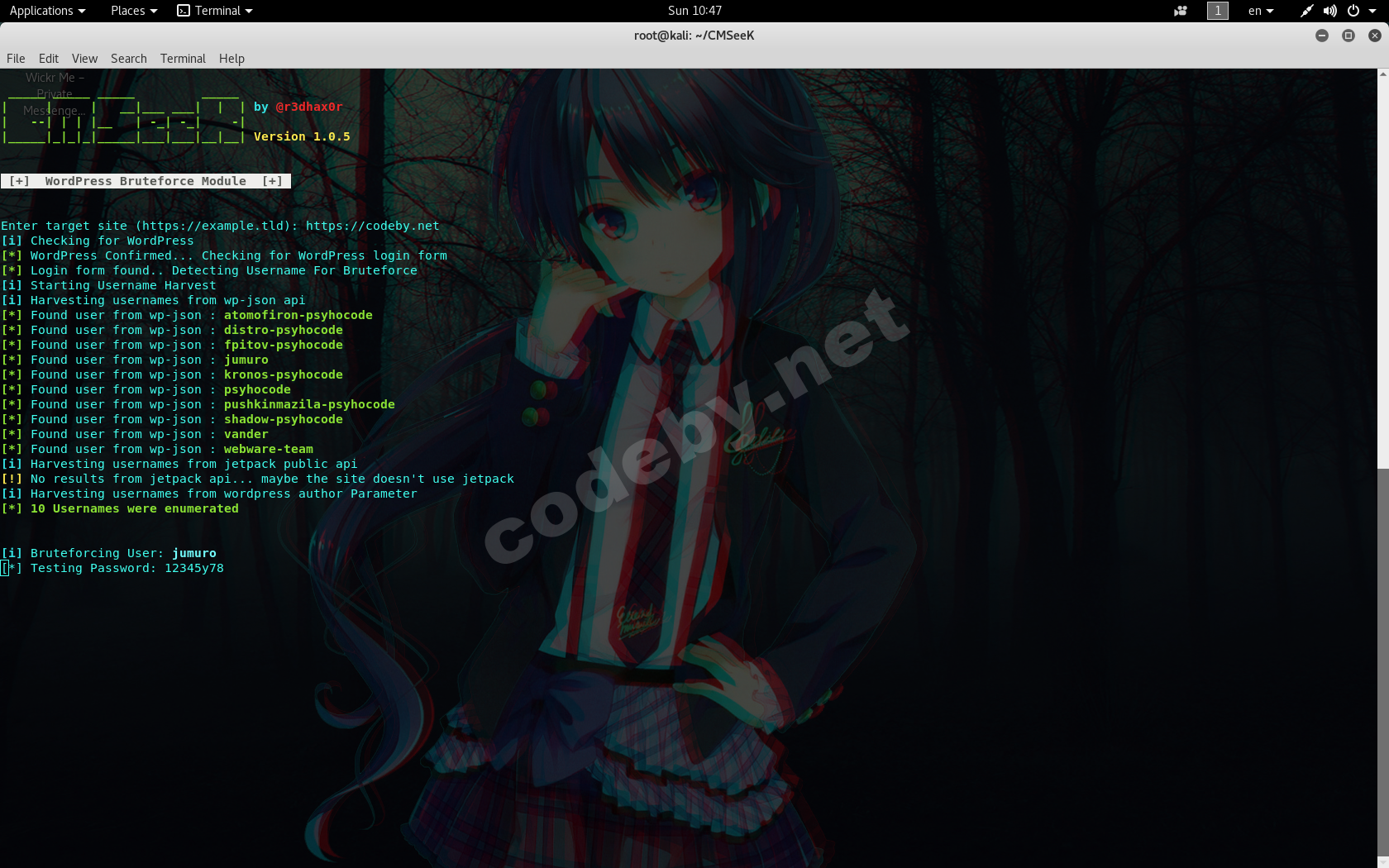Click the Bruteforcing User: jumuro line
Viewport: 1389px width, 868px height.
108,553
